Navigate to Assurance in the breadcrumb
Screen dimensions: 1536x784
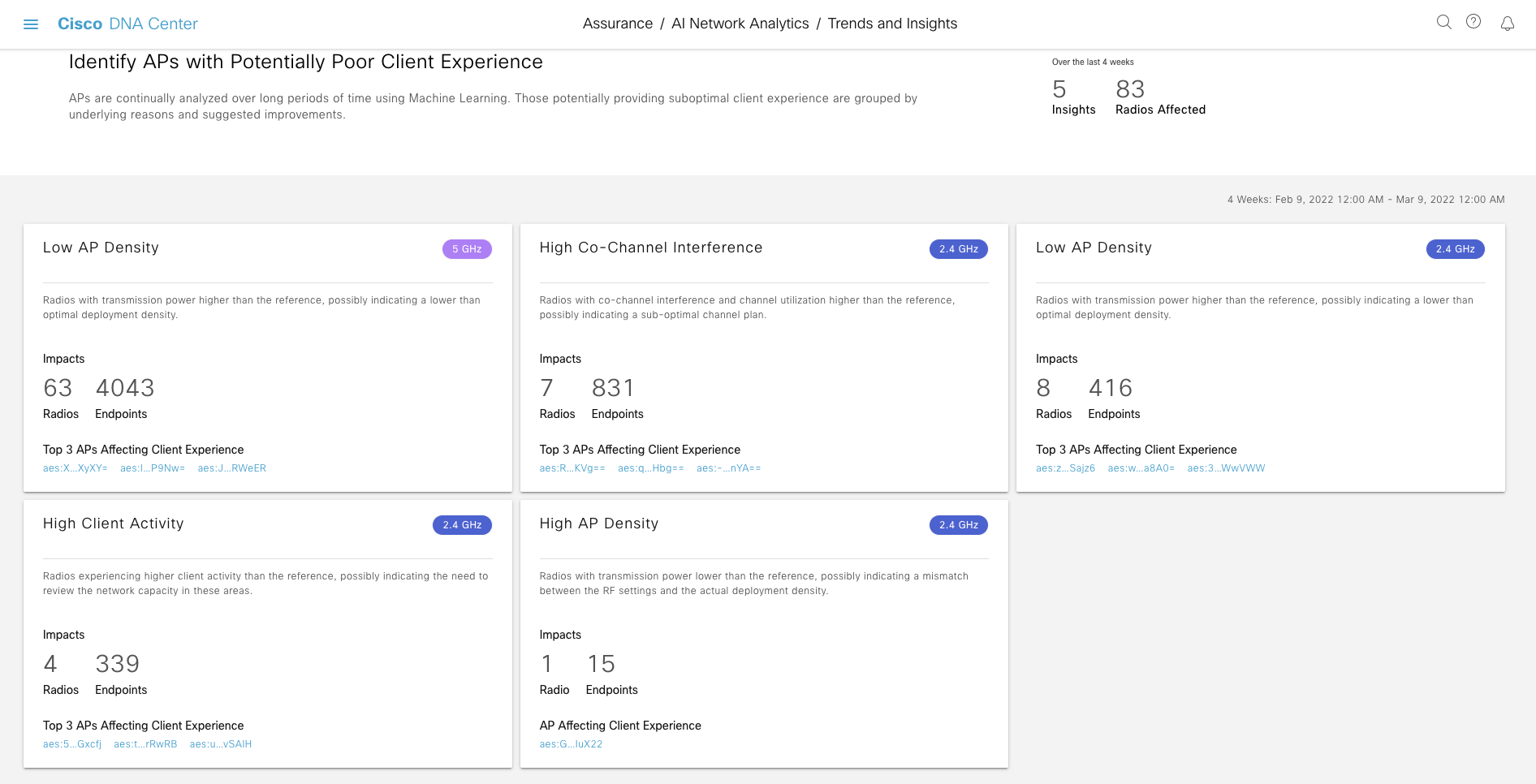618,24
